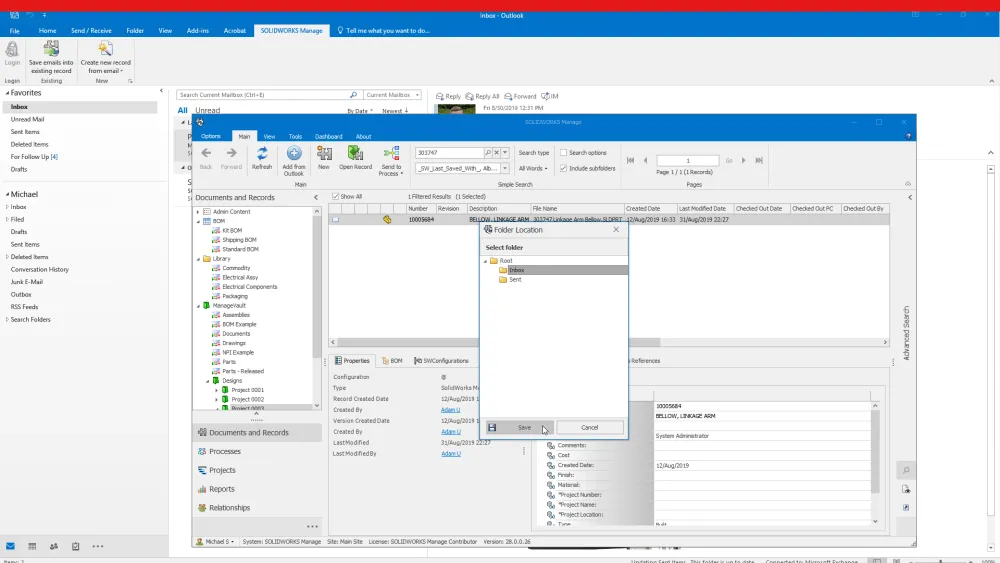This screenshot has height=563, width=1000.
Task: Click Save emails into existing record icon
Action: point(51,49)
